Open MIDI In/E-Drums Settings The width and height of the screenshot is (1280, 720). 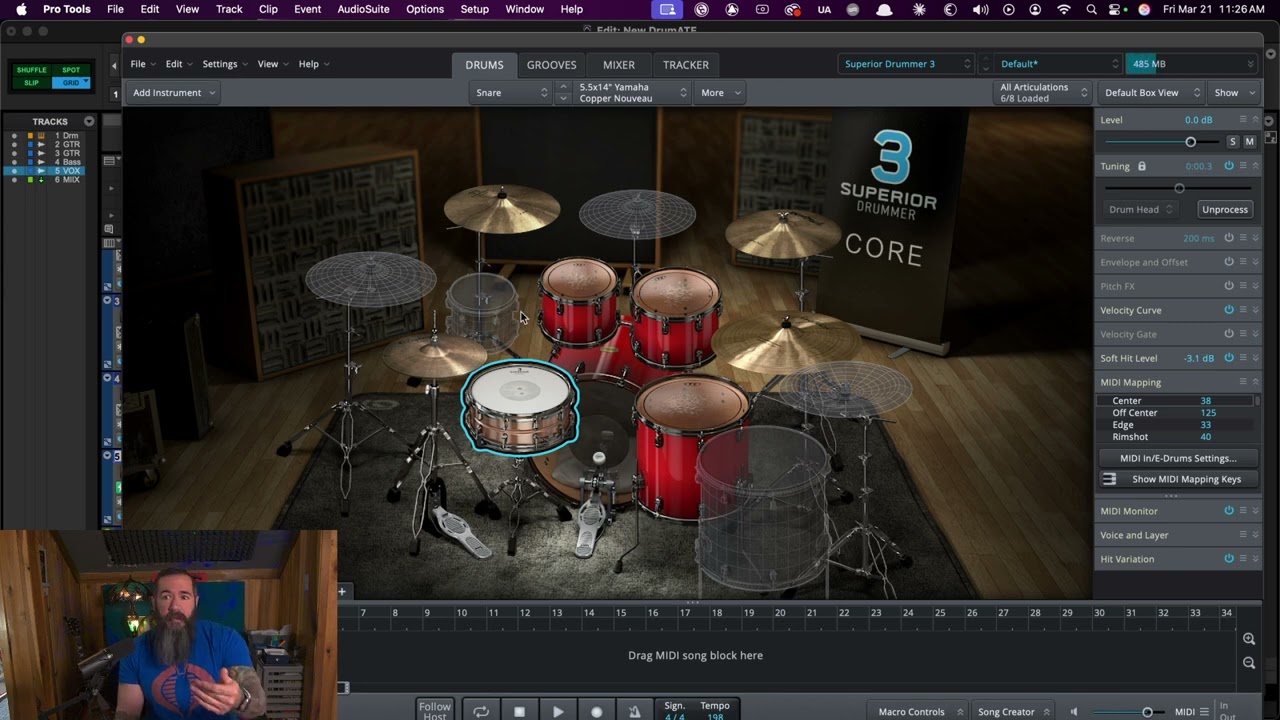1178,458
